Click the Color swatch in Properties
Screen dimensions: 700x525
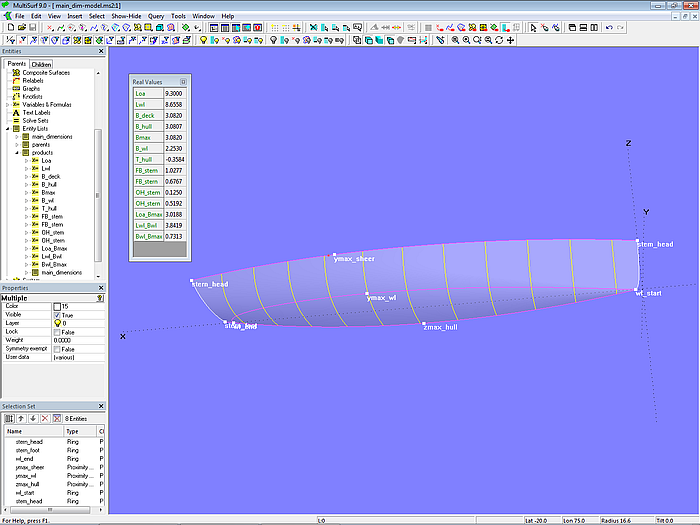click(x=56, y=306)
